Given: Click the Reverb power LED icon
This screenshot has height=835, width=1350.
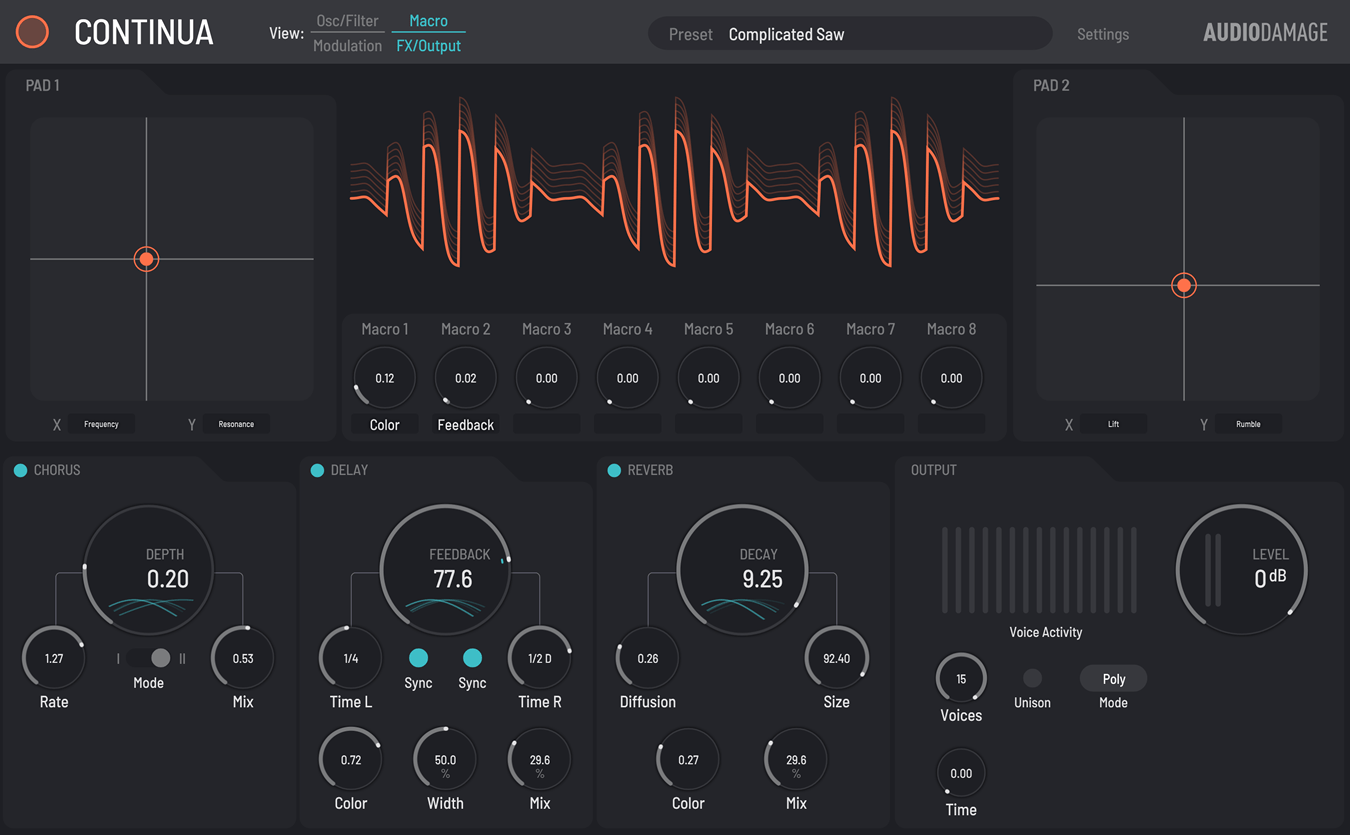Looking at the screenshot, I should [x=611, y=469].
